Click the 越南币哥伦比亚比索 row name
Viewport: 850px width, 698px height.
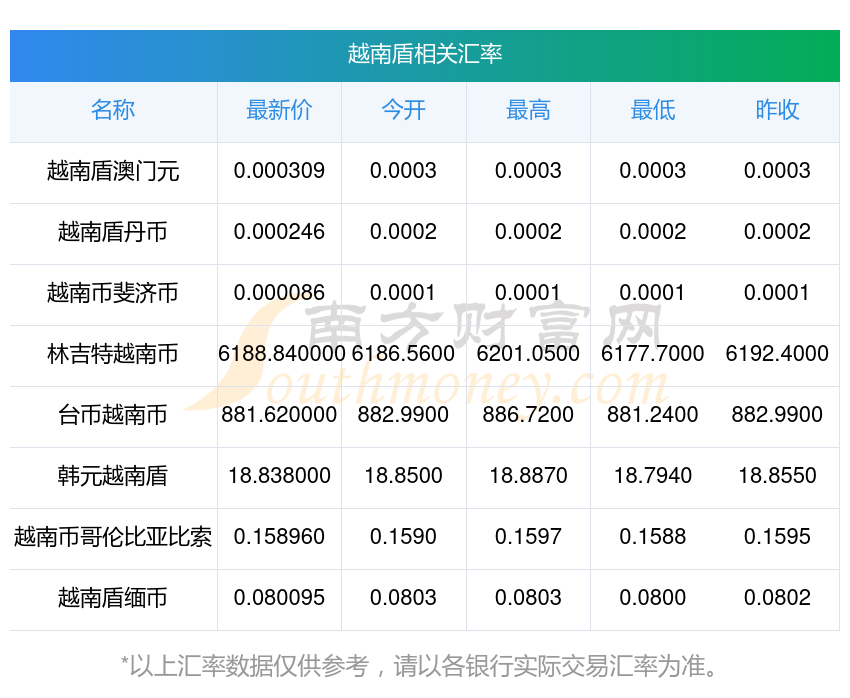click(113, 537)
